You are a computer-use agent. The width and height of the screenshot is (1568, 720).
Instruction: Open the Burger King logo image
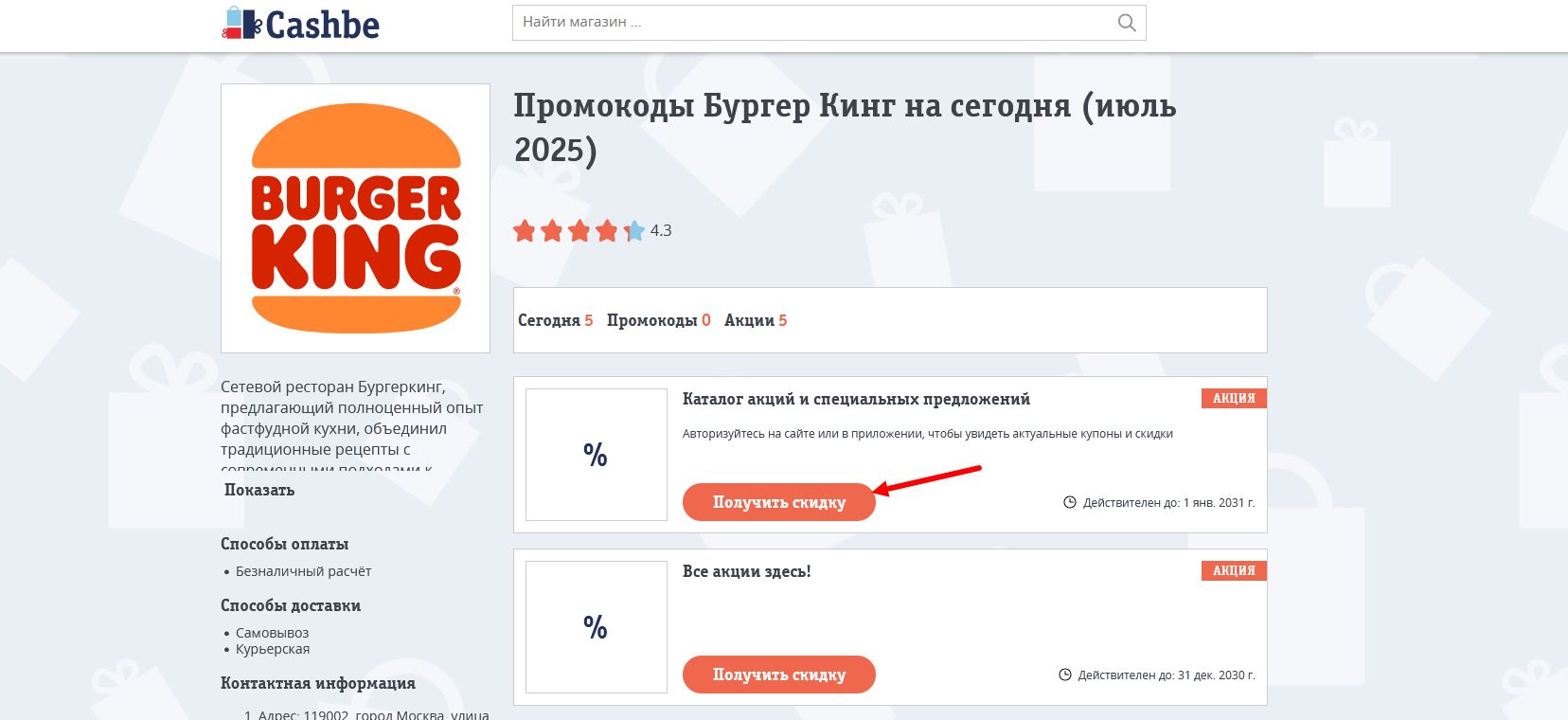(355, 218)
